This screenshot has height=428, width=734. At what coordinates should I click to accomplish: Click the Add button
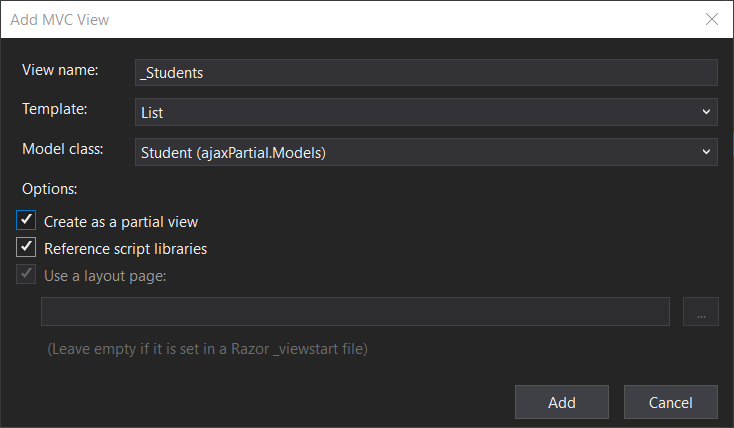pos(561,402)
